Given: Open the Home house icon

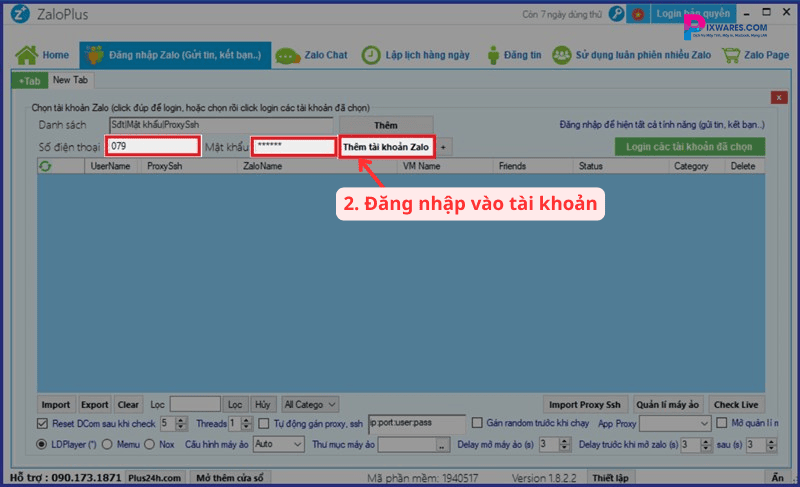Looking at the screenshot, I should 27,54.
